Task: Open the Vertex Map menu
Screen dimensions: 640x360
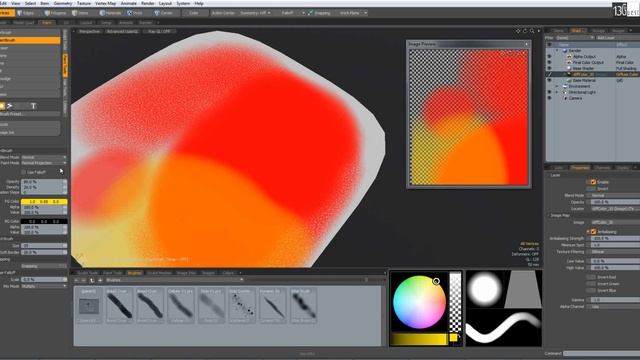Action: (106, 3)
